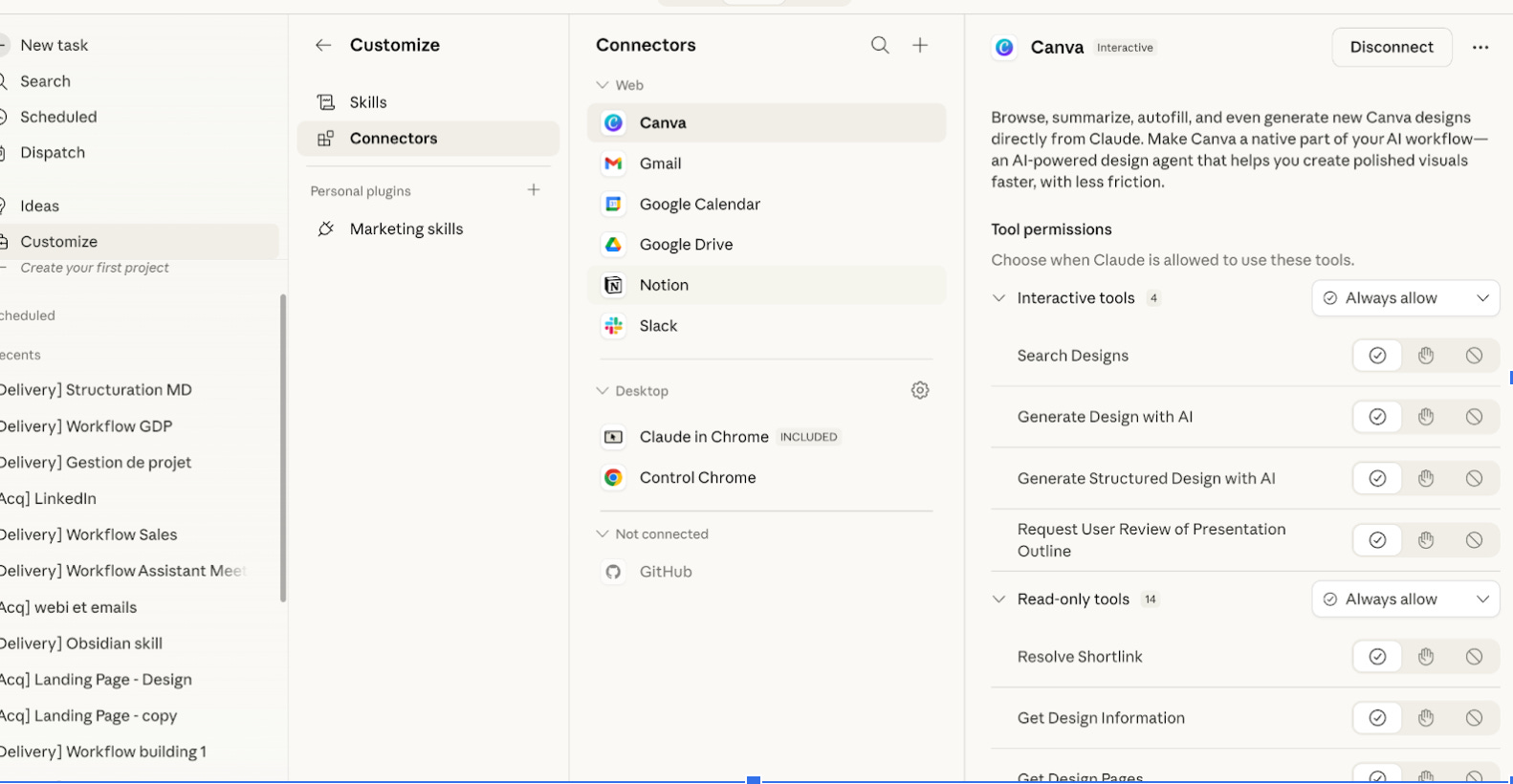Click the Slack connector icon
The image size is (1513, 784).
[614, 326]
